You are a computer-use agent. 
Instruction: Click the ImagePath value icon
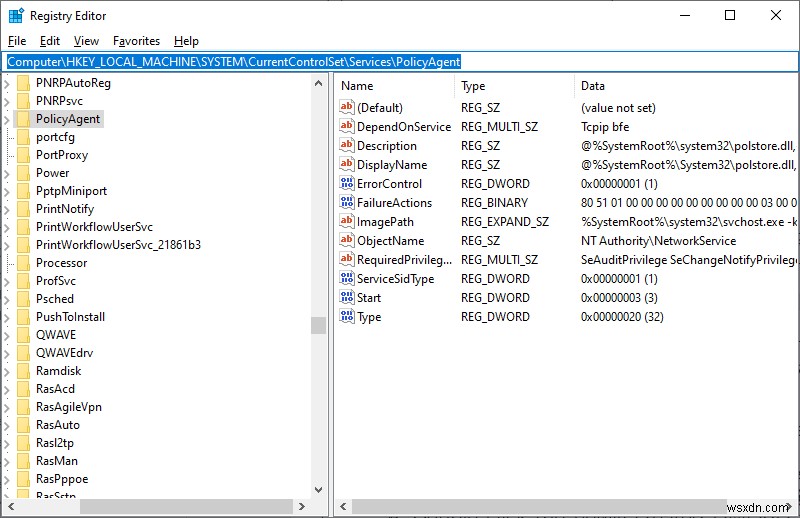click(x=347, y=221)
